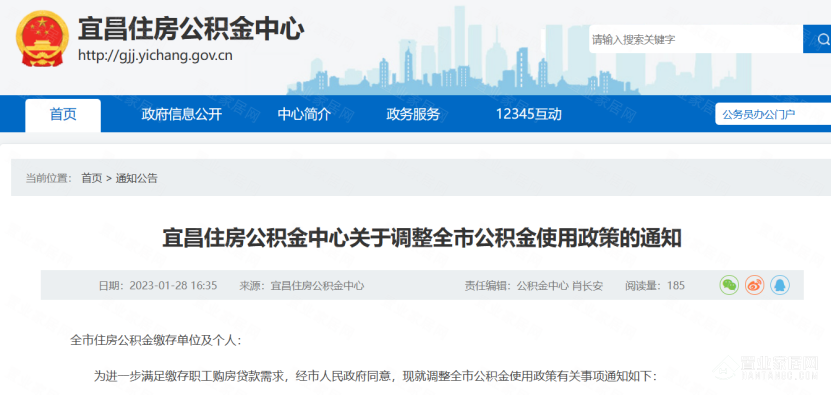Click 首页 in the breadcrumb
Screen dimensions: 831x395
pyautogui.click(x=91, y=178)
